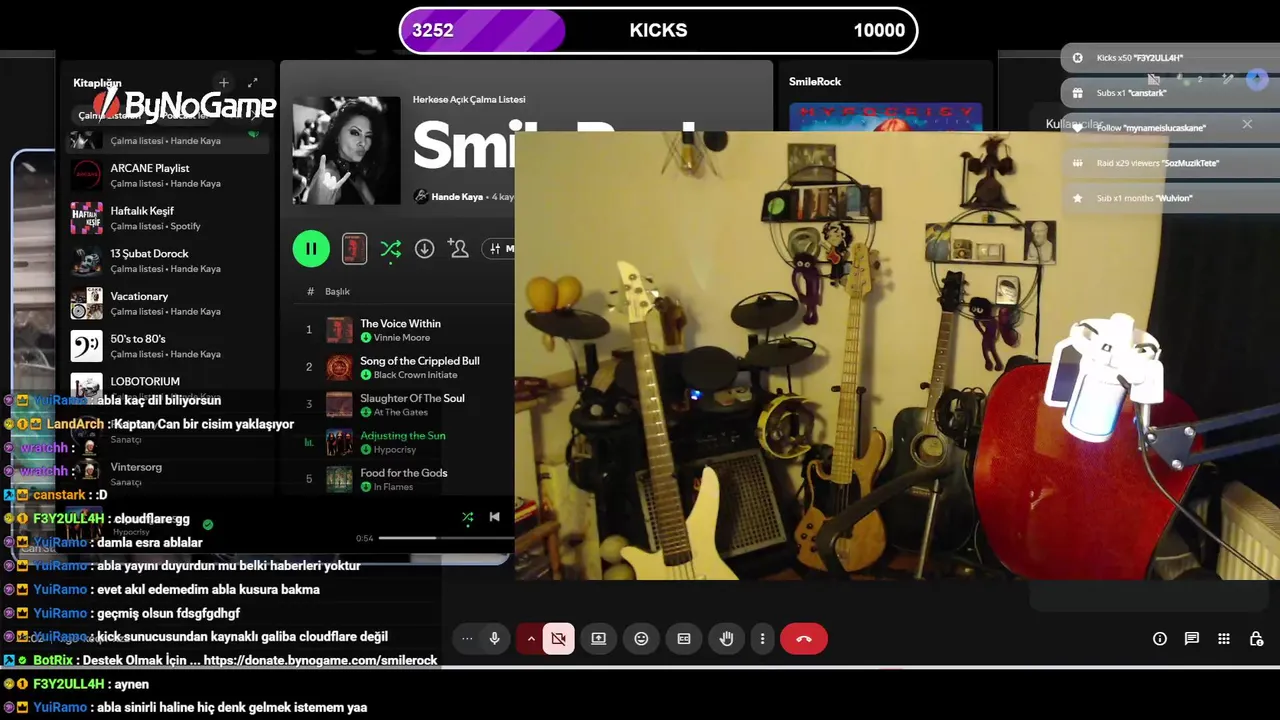Expand camera options chevron

coord(531,639)
